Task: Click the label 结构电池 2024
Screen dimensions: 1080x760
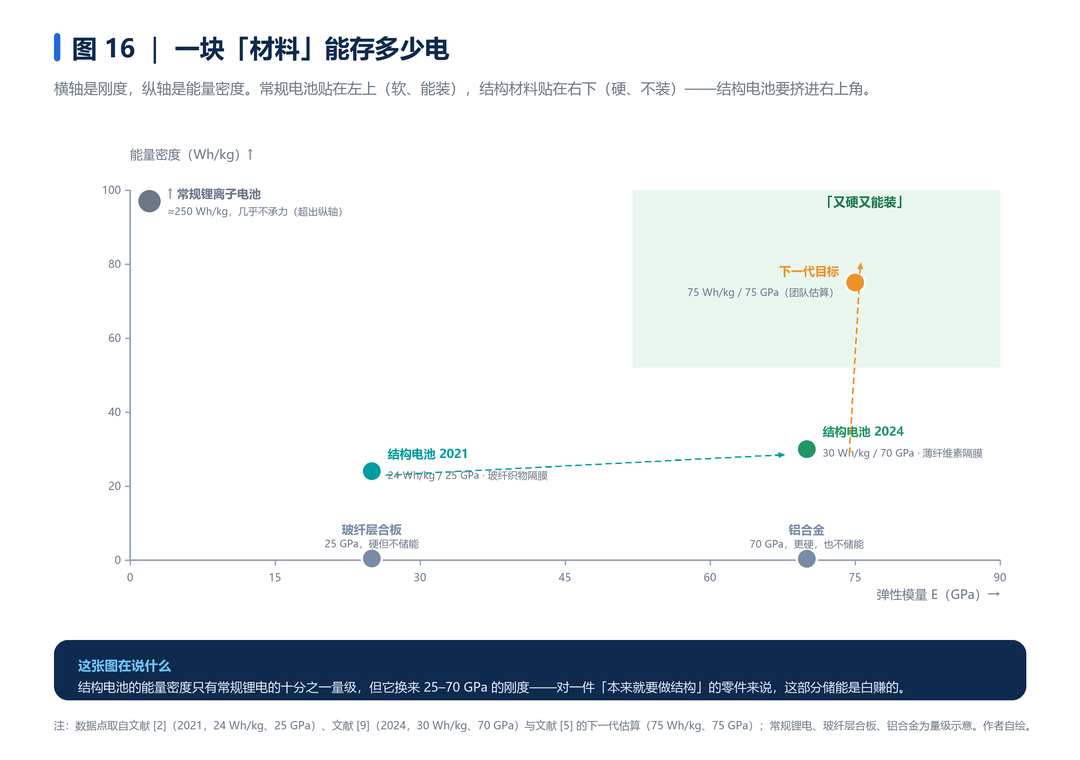Action: 863,431
